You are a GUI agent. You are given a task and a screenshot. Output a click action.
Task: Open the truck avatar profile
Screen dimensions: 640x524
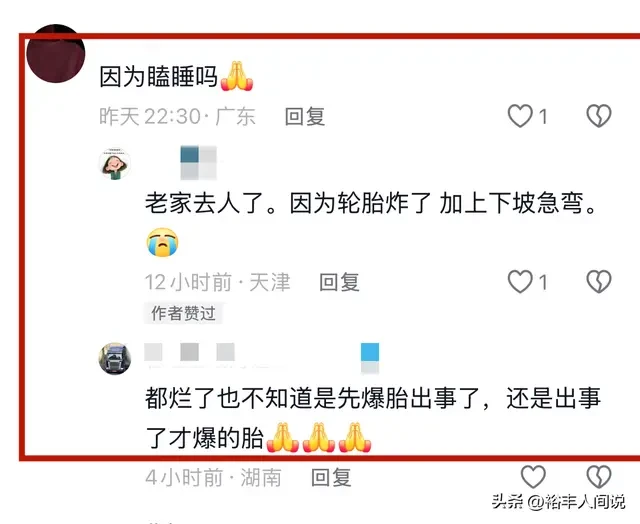(x=115, y=359)
